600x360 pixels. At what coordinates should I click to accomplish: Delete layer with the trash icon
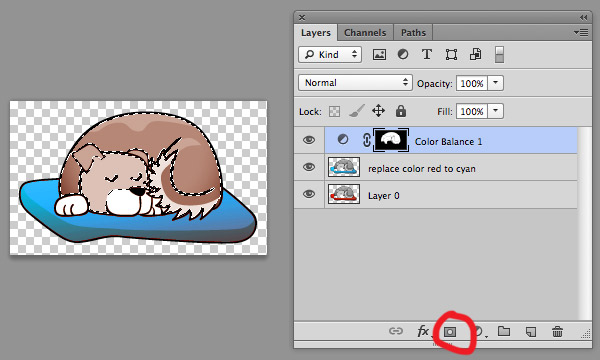(x=558, y=331)
